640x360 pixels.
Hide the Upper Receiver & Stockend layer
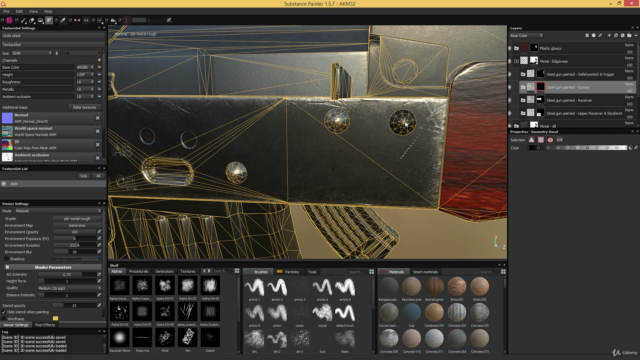coord(510,113)
